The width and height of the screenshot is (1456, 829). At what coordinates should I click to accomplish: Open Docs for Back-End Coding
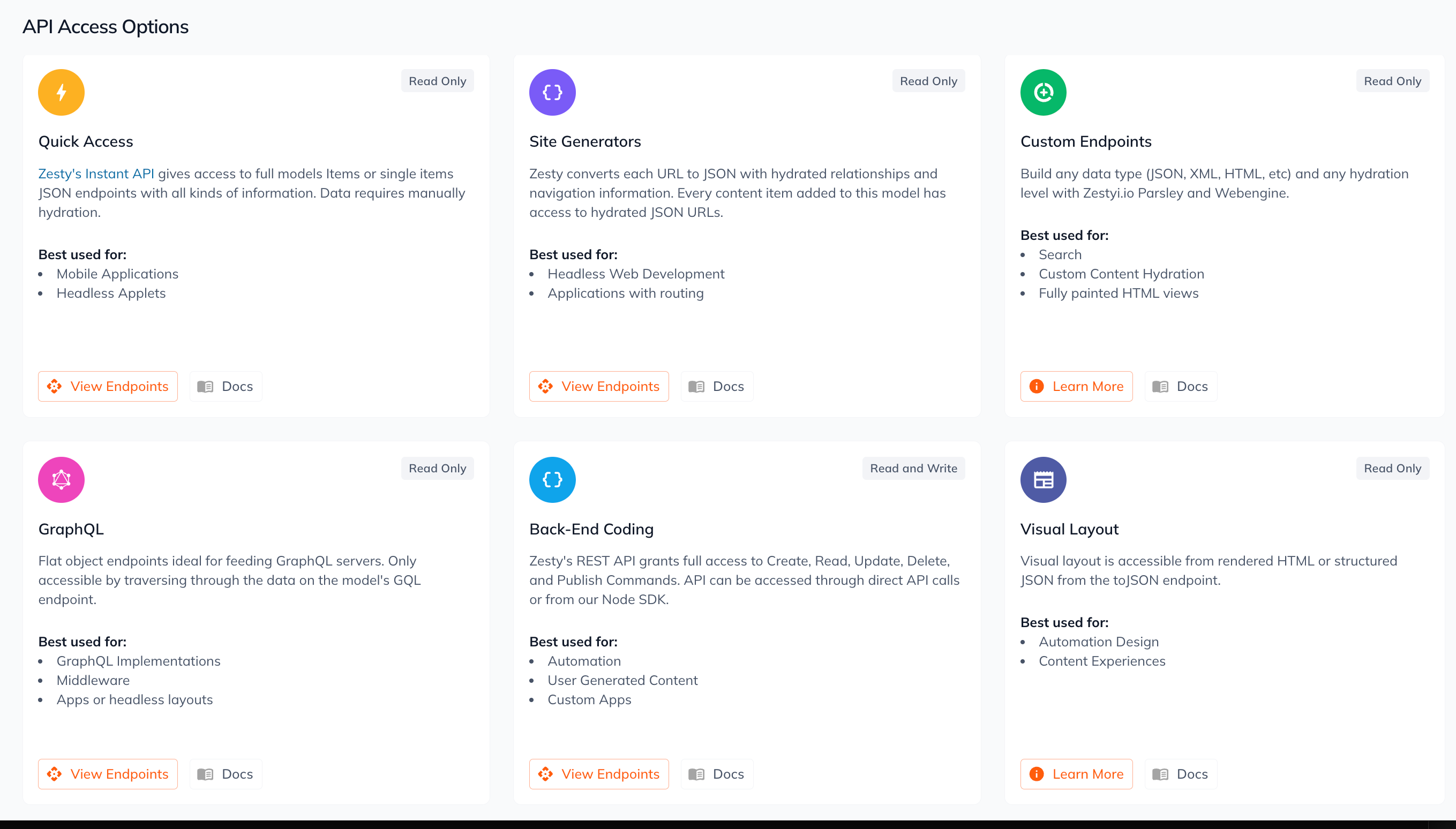716,774
